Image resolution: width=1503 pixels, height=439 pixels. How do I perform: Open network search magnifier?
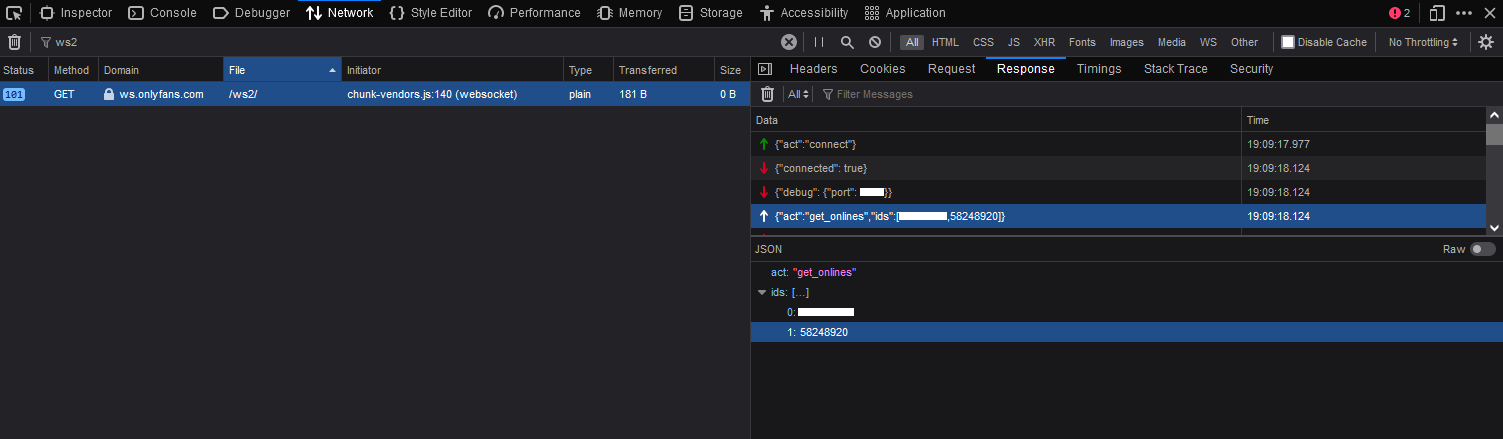click(847, 42)
